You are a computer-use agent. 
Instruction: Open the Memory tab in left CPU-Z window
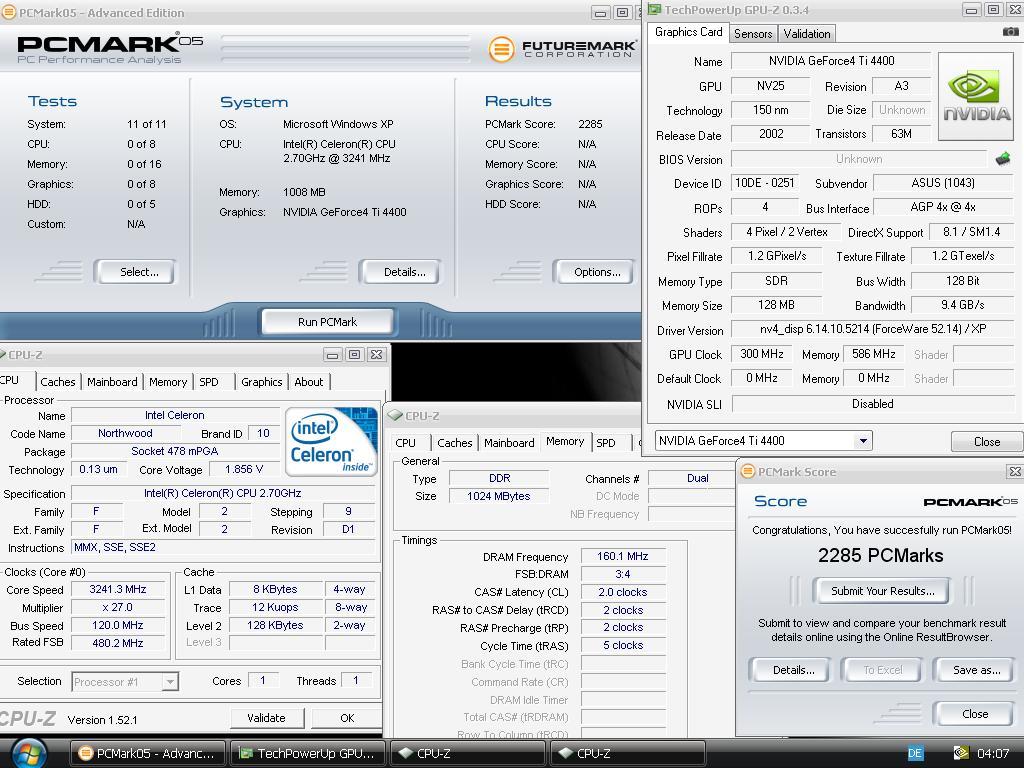point(168,382)
